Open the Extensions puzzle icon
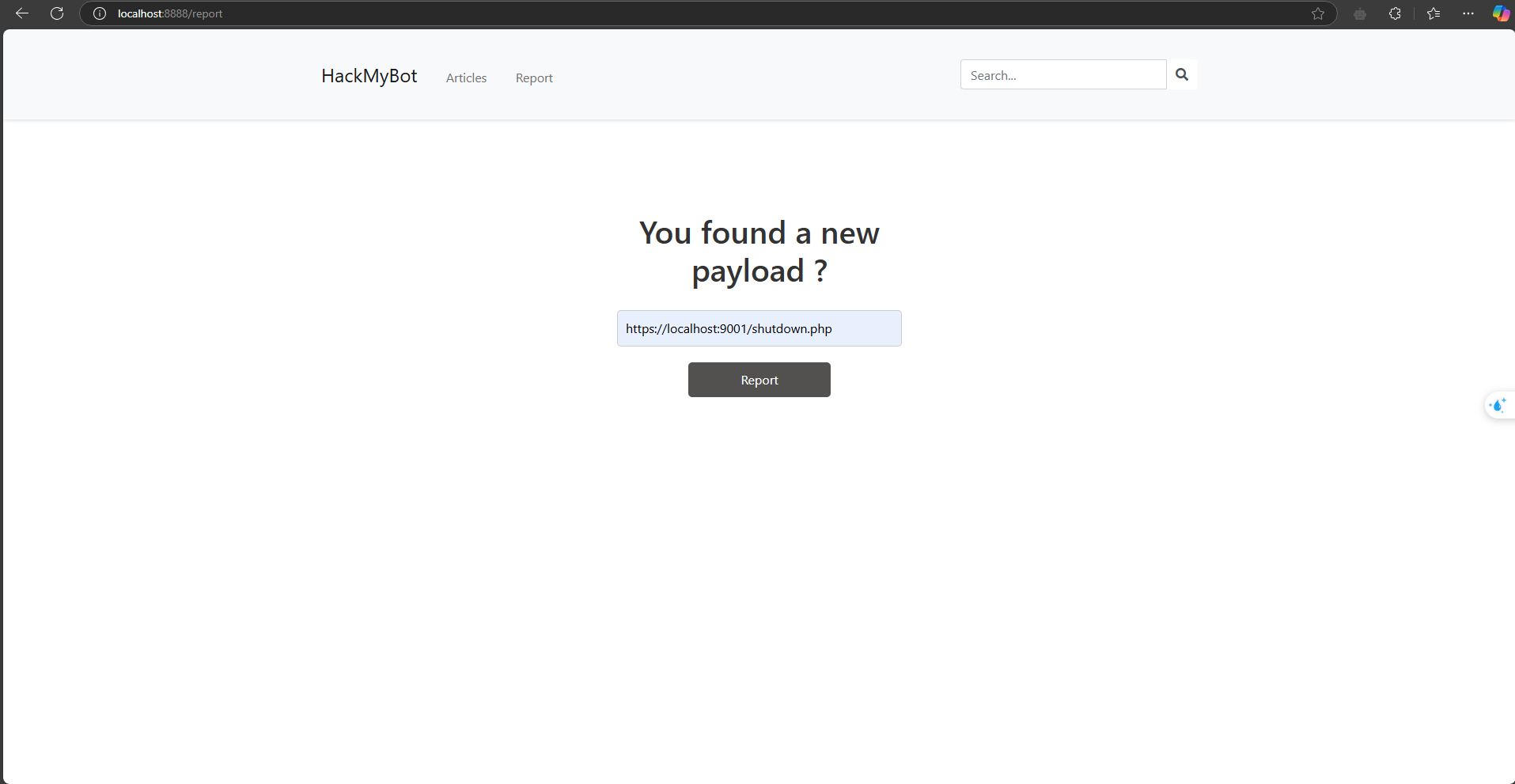Image resolution: width=1515 pixels, height=784 pixels. 1395,13
